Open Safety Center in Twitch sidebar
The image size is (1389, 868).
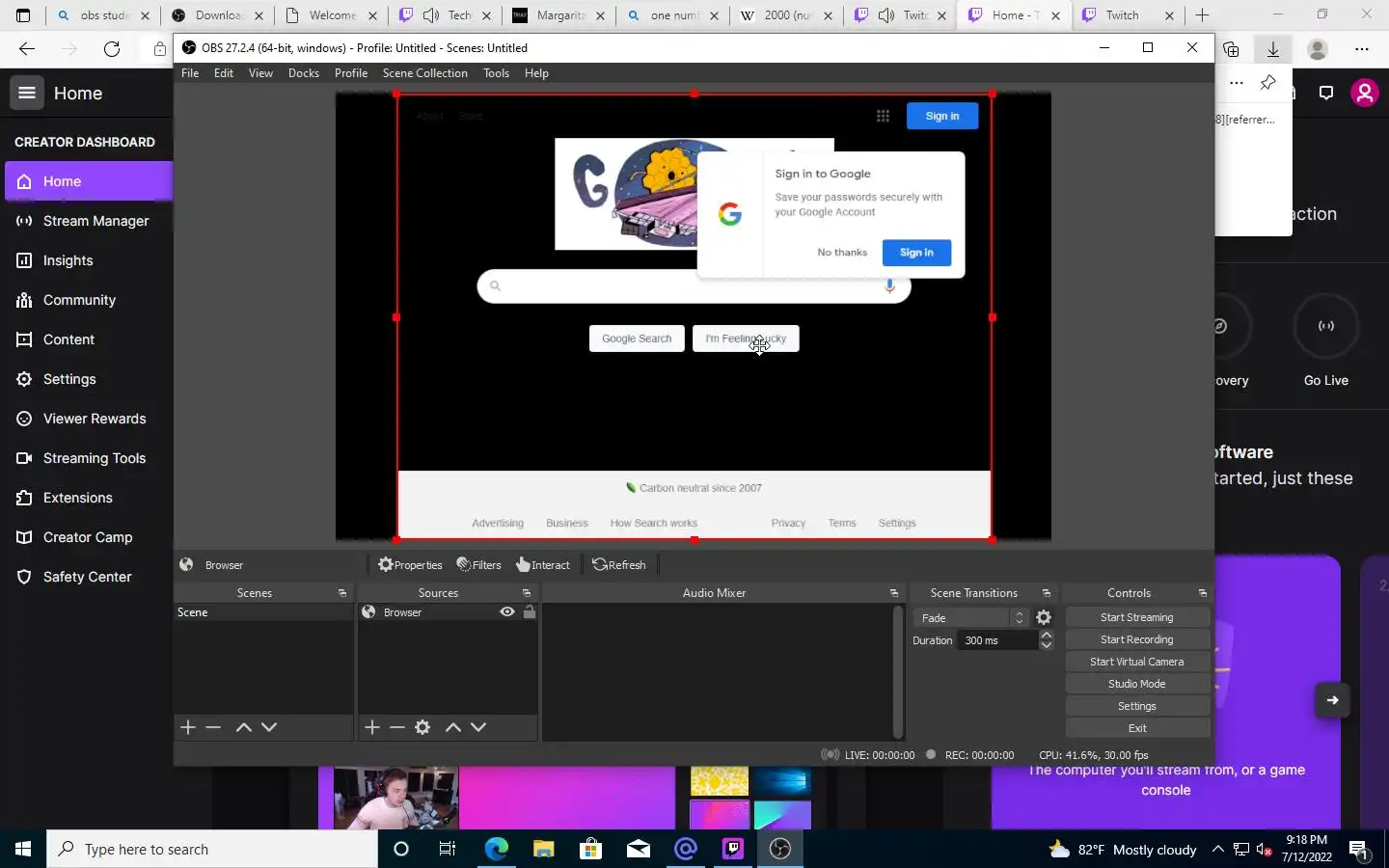tap(87, 577)
